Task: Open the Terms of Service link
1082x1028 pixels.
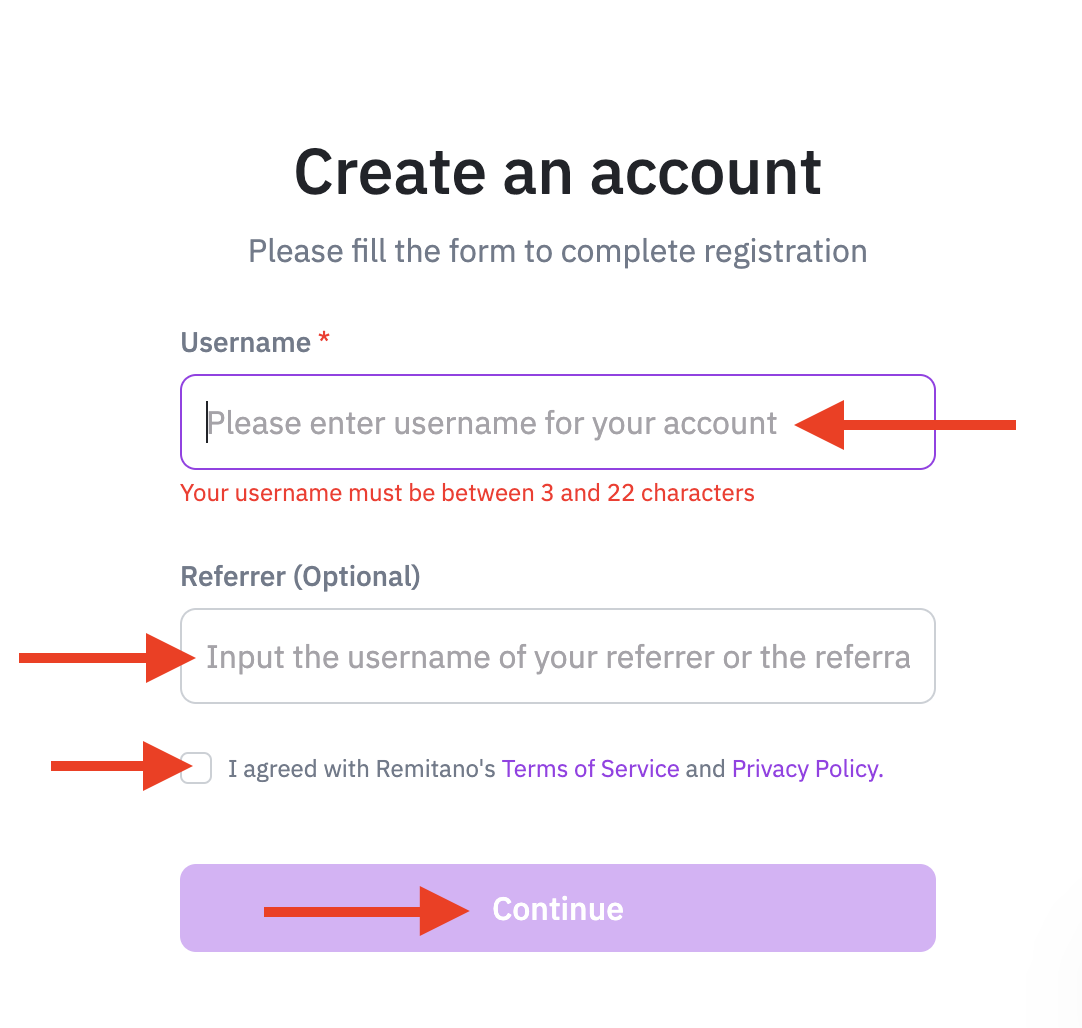Action: [590, 769]
